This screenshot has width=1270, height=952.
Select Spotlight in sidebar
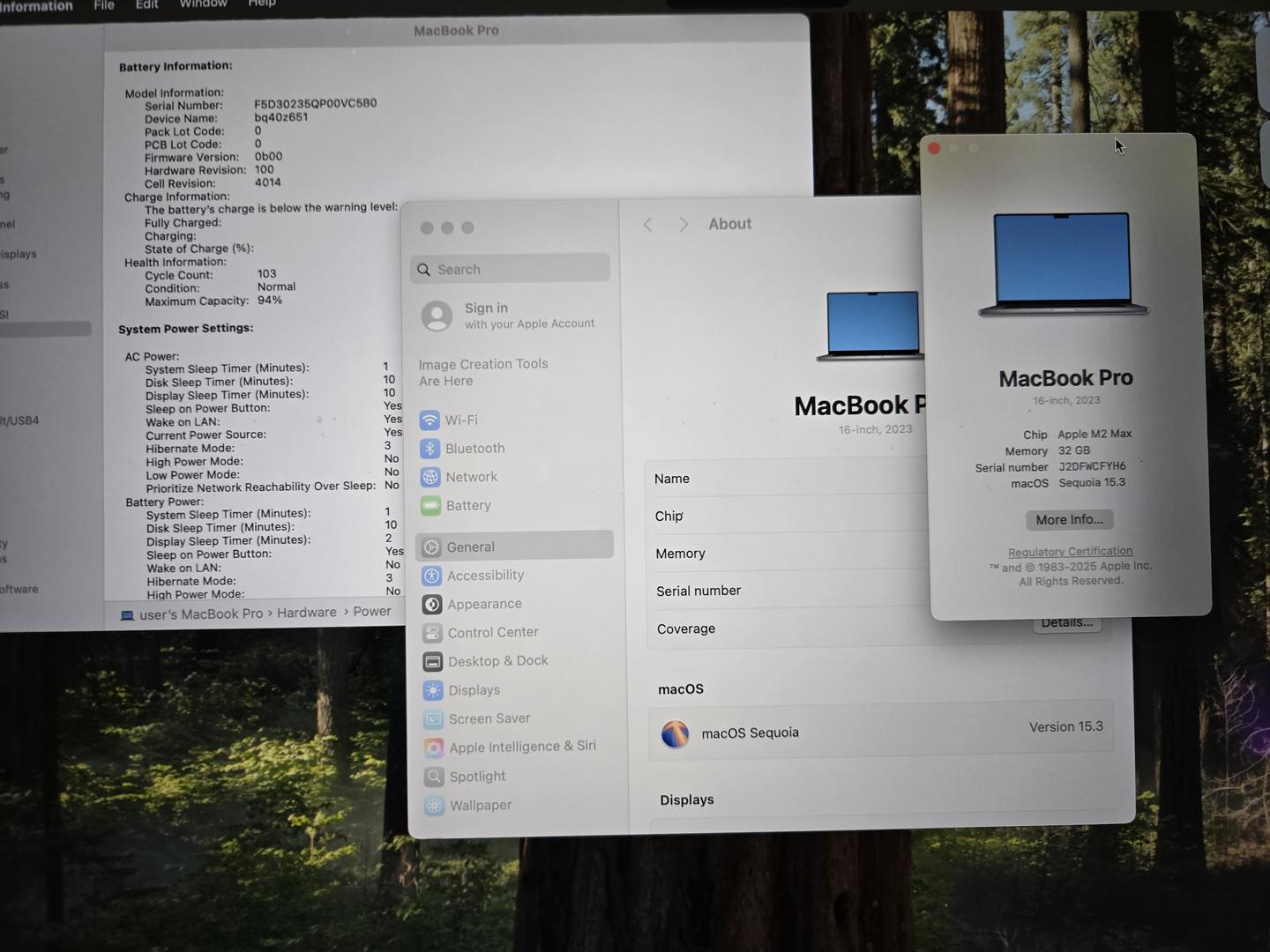[x=477, y=777]
